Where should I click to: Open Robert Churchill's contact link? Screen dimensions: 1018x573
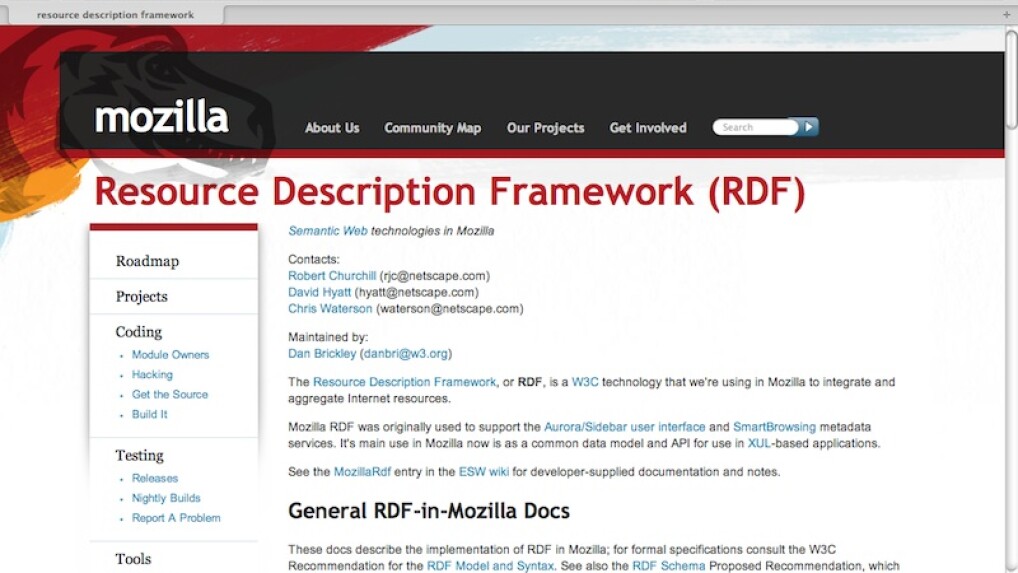[332, 276]
